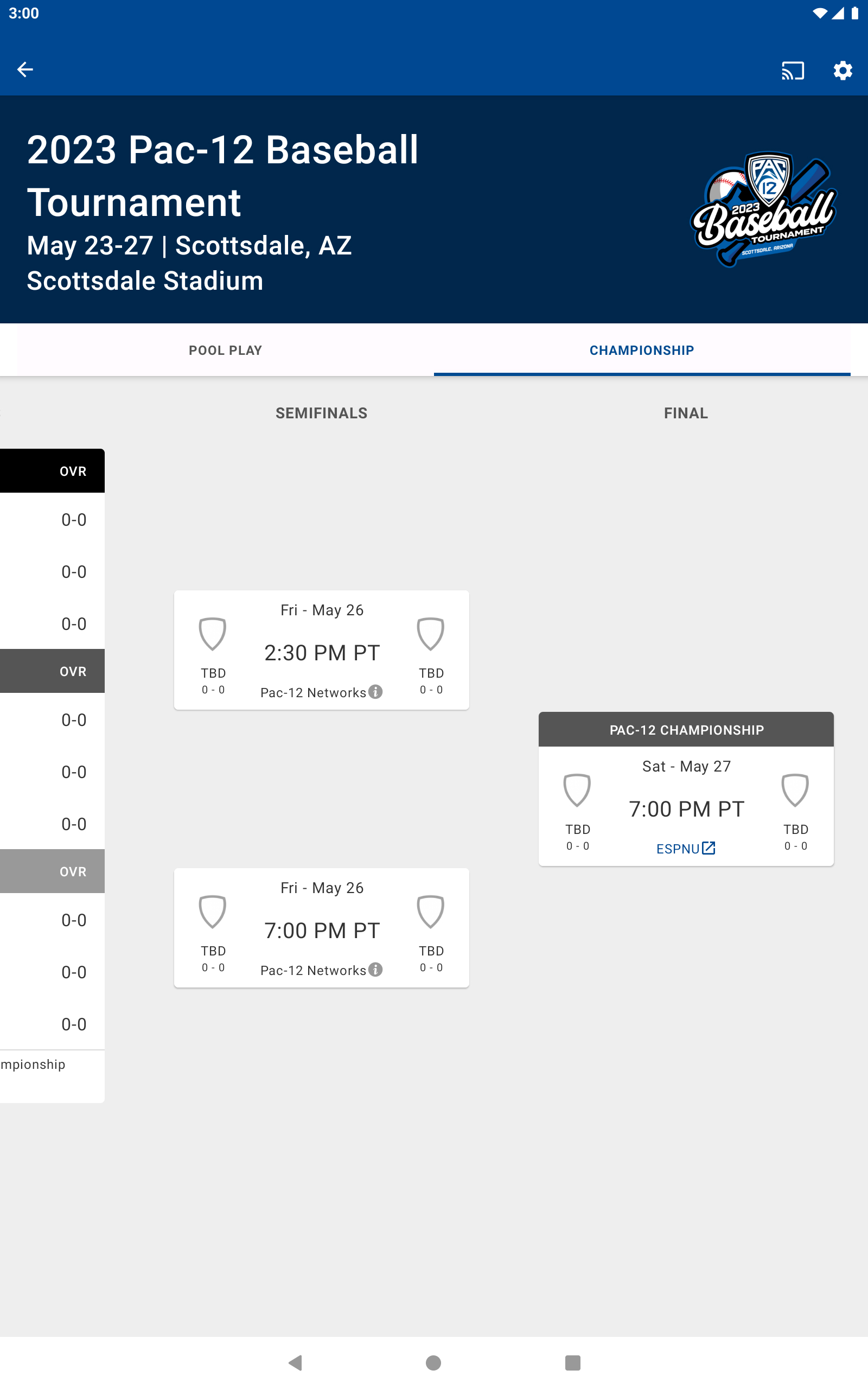Open the Cast screen icon
Image resolution: width=868 pixels, height=1389 pixels.
coord(792,71)
